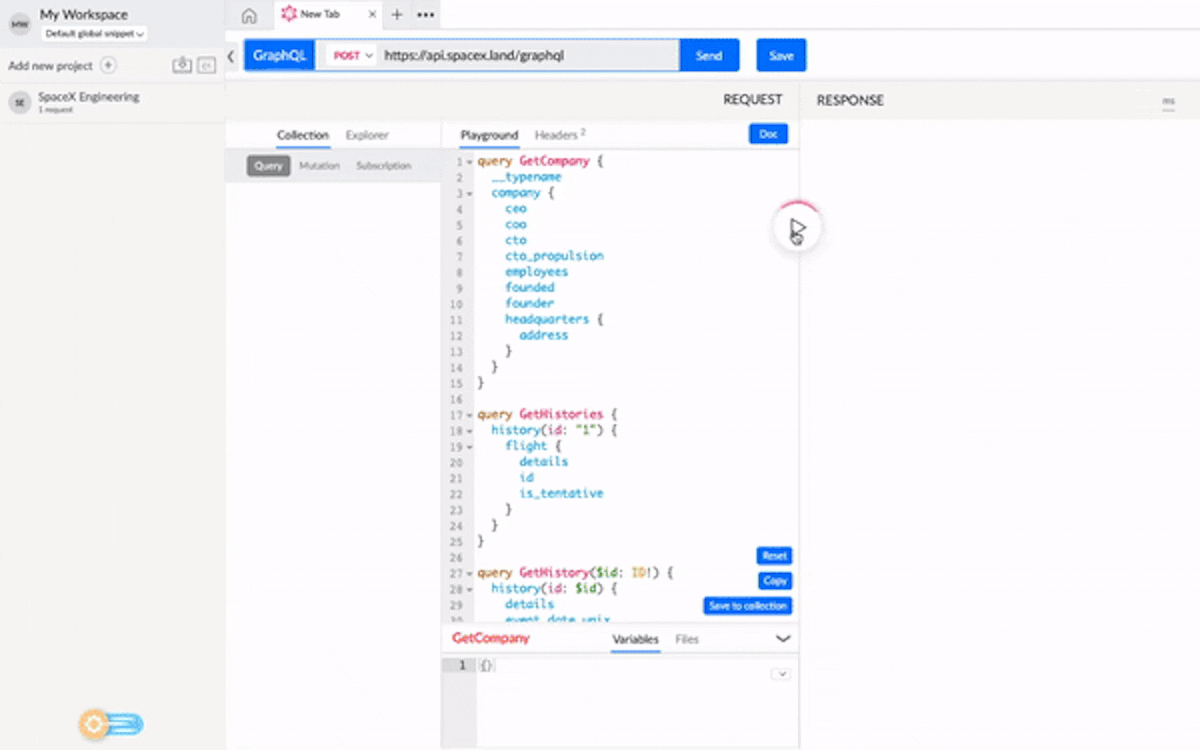The image size is (1200, 750).
Task: Open the POST method dropdown
Action: (353, 56)
